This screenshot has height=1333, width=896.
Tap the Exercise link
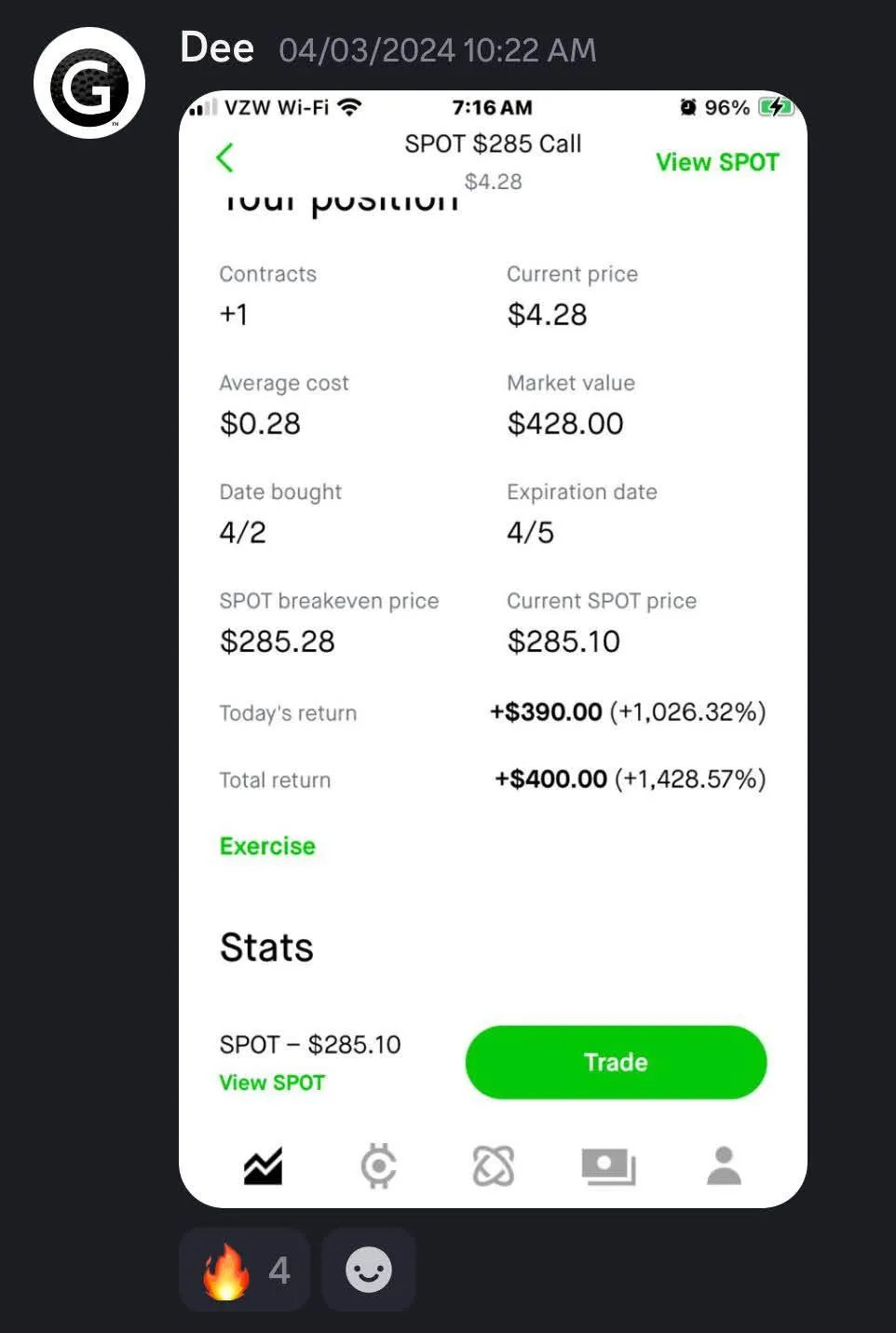tap(267, 846)
